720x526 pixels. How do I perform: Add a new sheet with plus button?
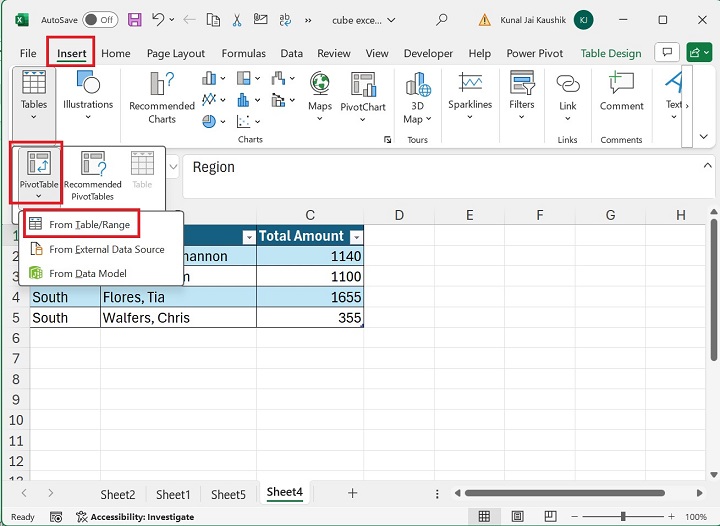click(352, 493)
